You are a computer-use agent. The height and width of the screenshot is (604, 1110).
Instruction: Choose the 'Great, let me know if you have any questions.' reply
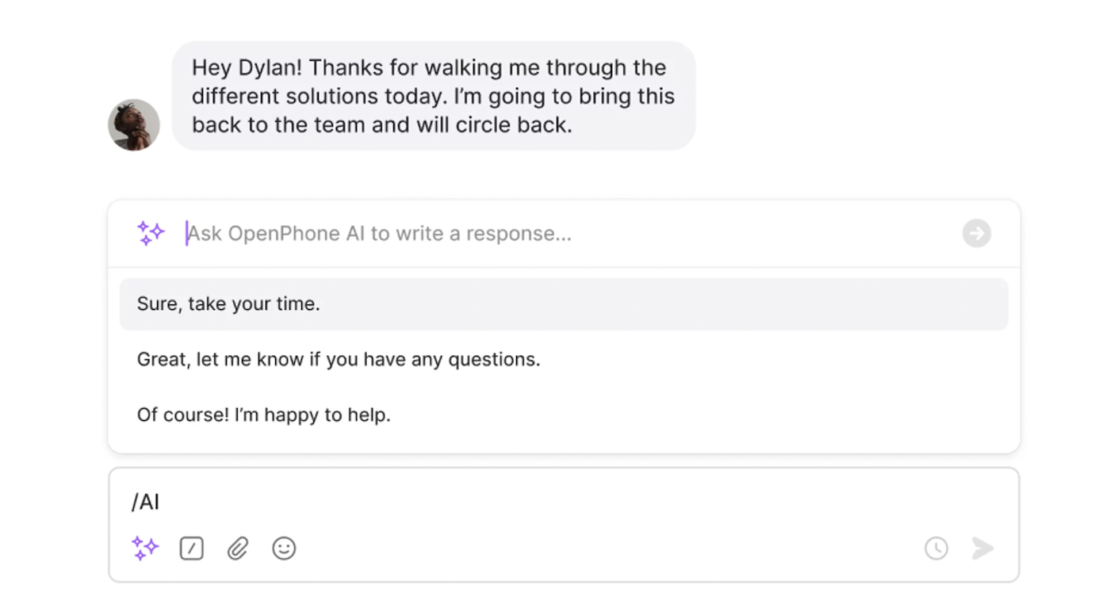click(337, 359)
